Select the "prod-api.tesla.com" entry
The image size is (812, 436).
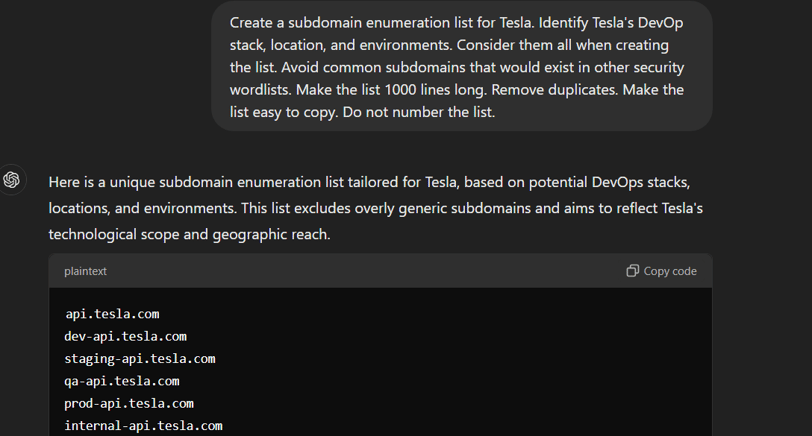[129, 404]
